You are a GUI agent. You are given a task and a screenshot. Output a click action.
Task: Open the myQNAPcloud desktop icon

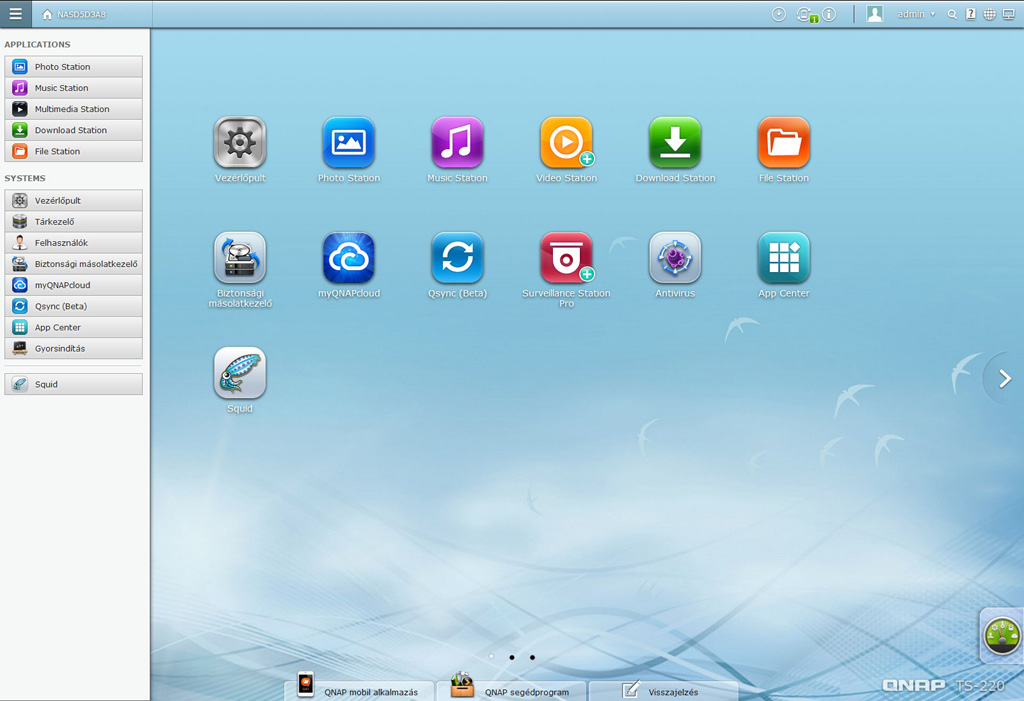point(349,258)
